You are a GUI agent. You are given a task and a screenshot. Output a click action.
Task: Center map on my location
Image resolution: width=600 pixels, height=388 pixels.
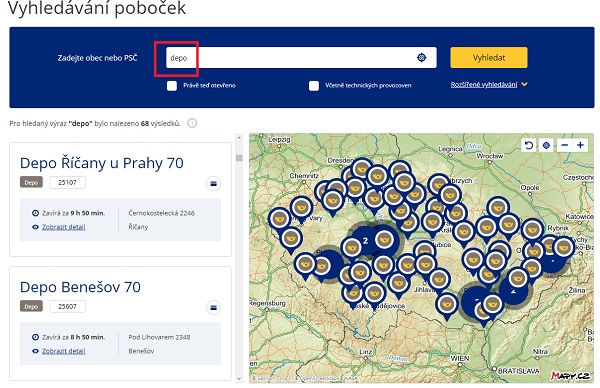[546, 145]
